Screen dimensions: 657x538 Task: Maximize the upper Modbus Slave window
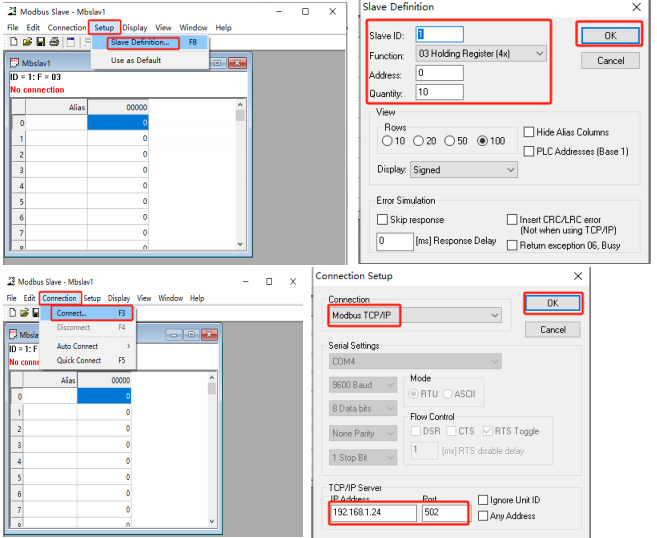tap(305, 12)
